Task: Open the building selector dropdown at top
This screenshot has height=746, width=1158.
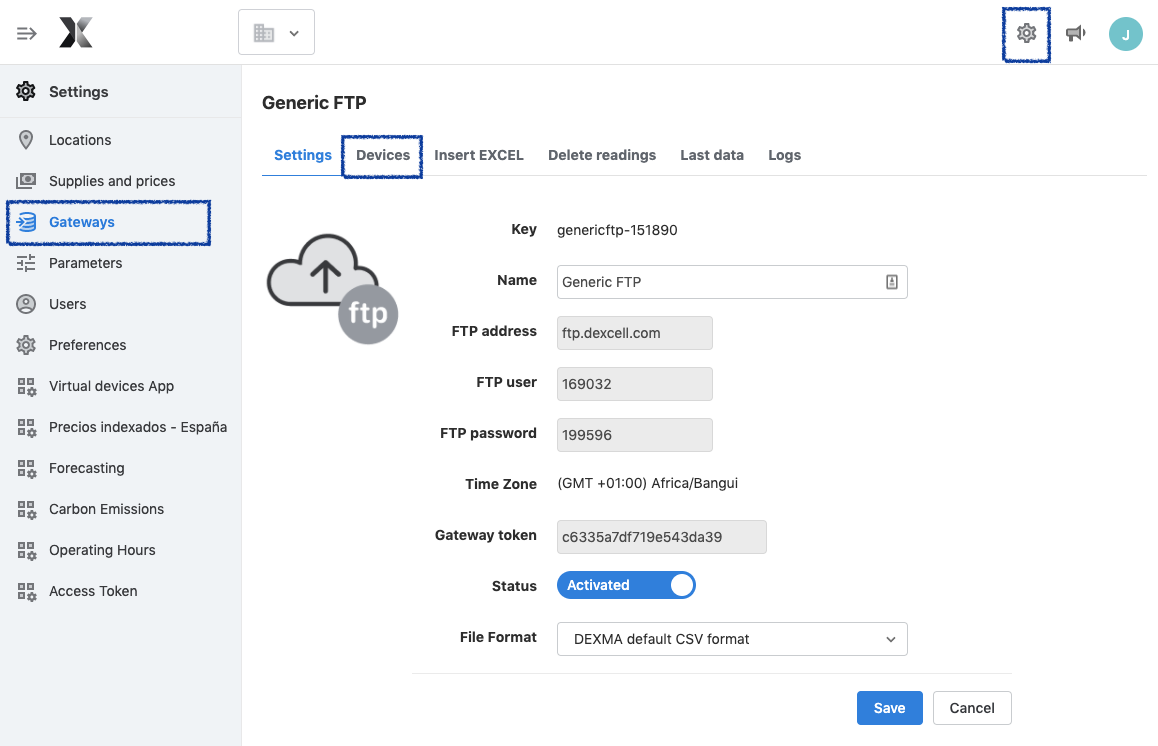Action: click(x=276, y=31)
